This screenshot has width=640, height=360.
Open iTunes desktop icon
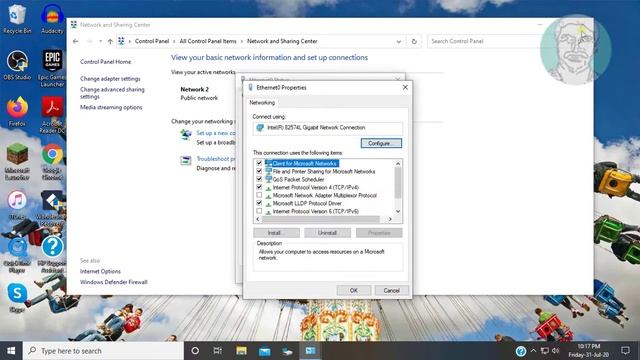tap(17, 205)
